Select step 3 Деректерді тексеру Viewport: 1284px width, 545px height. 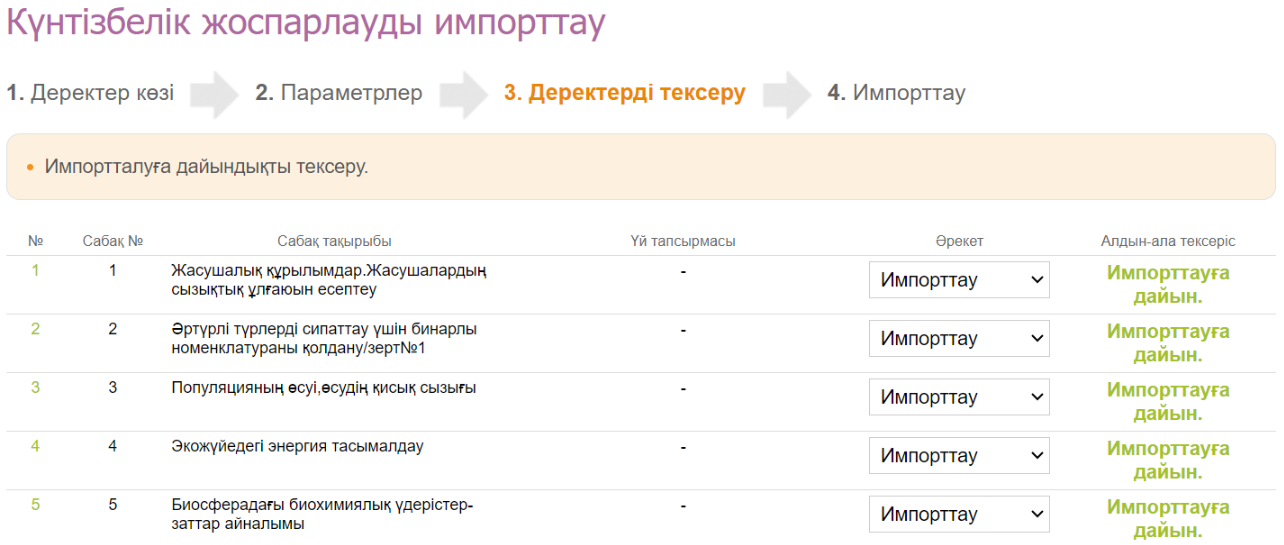point(624,93)
